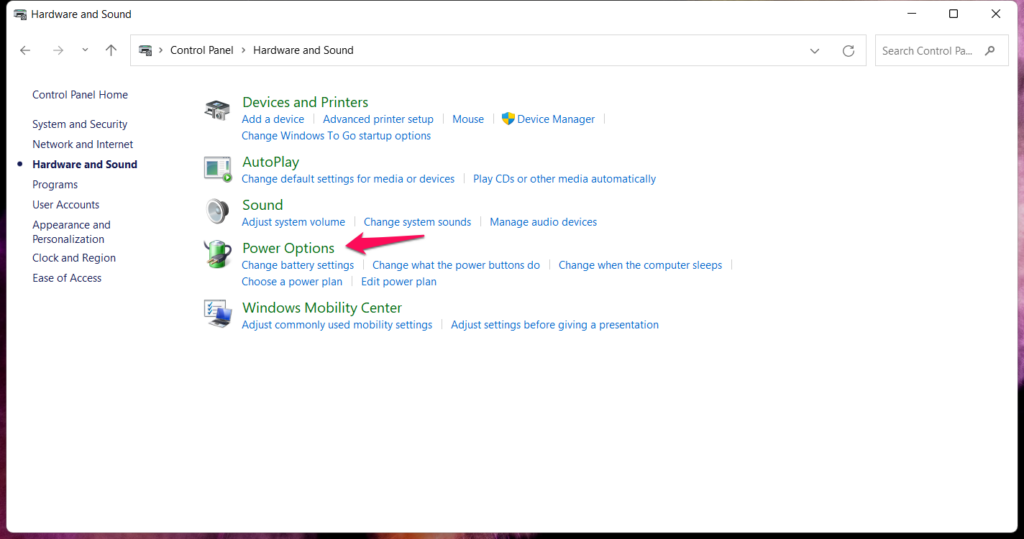This screenshot has width=1024, height=539.
Task: Go back with the back arrow
Action: (25, 50)
